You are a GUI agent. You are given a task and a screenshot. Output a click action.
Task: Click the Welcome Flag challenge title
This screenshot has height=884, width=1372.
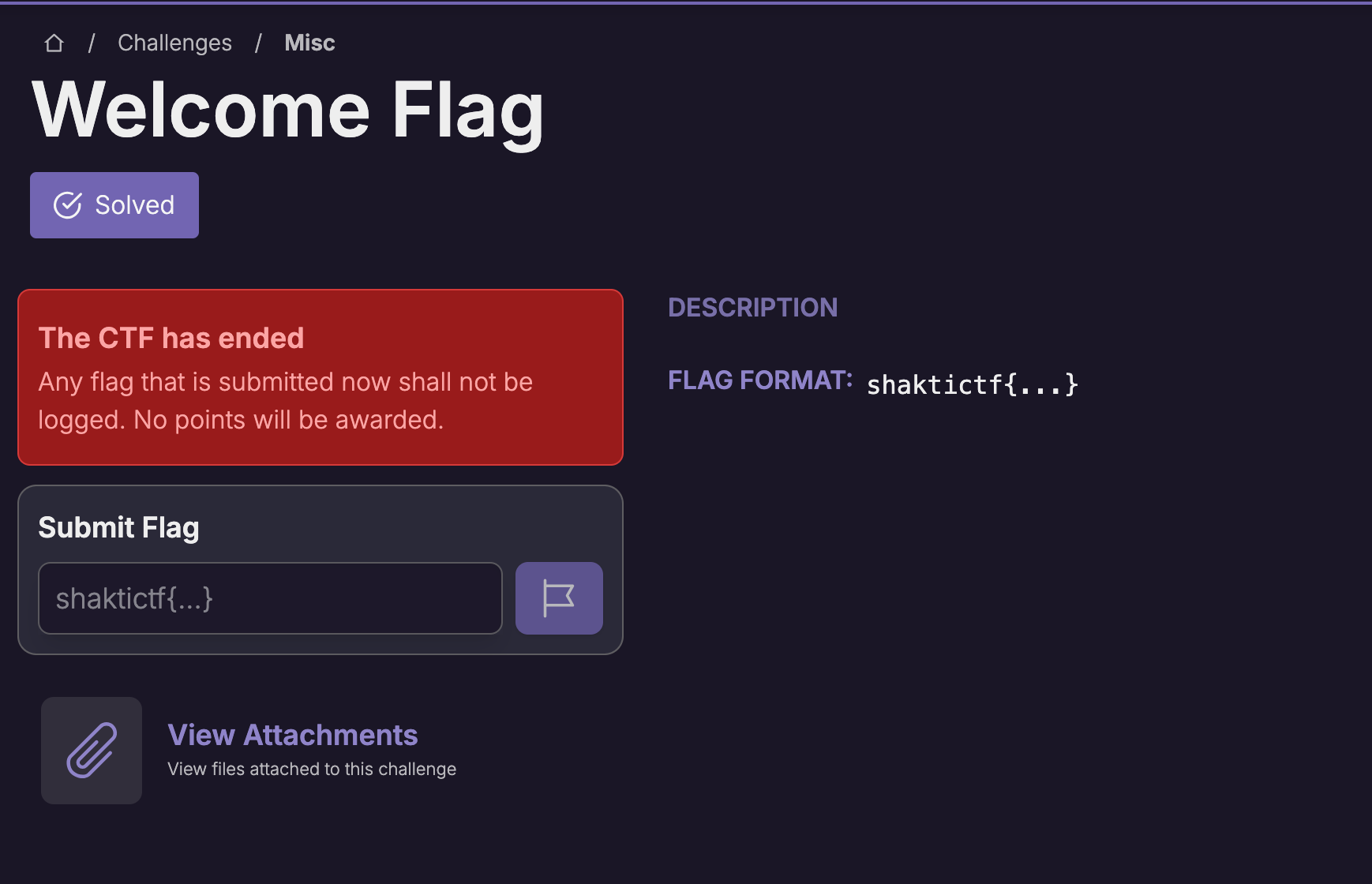point(288,111)
